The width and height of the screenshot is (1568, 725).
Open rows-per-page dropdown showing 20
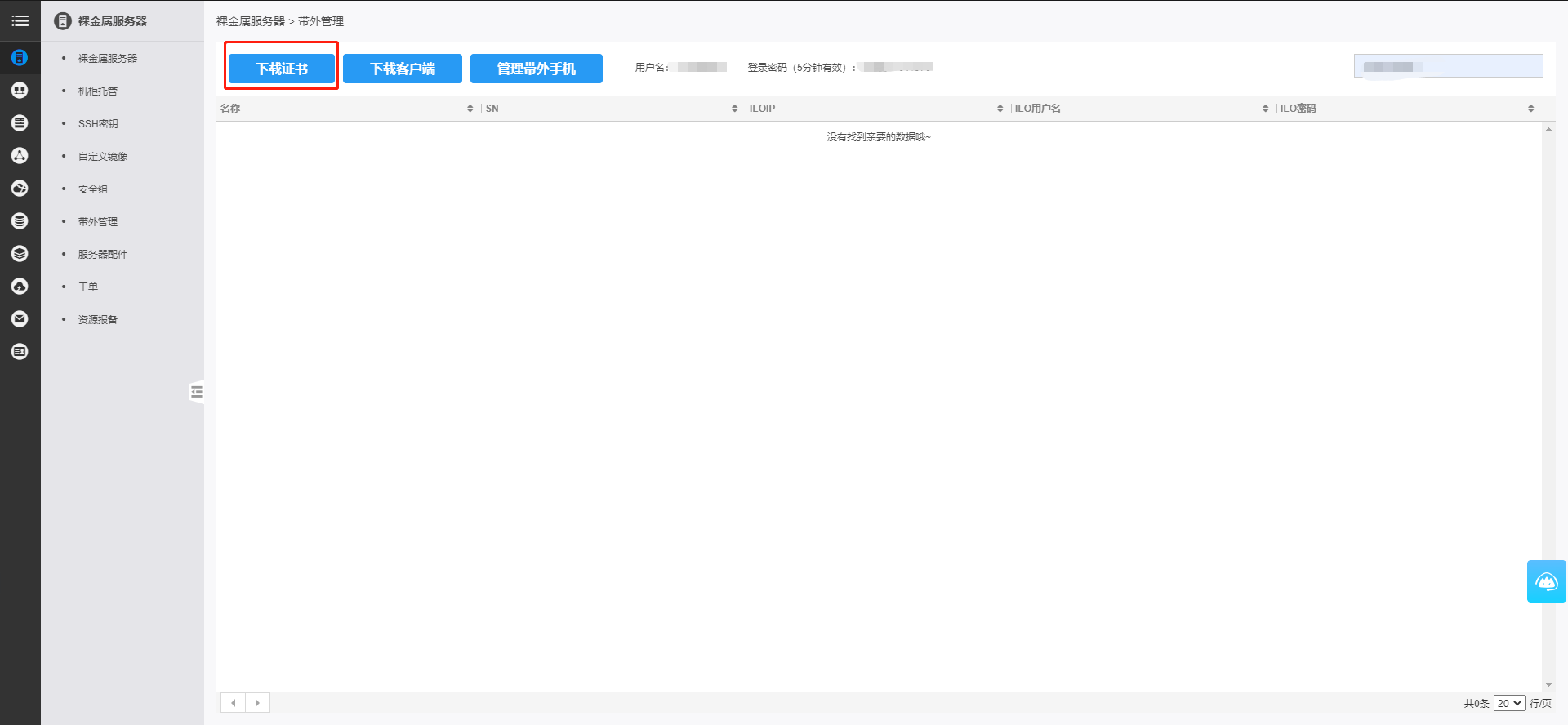1508,703
